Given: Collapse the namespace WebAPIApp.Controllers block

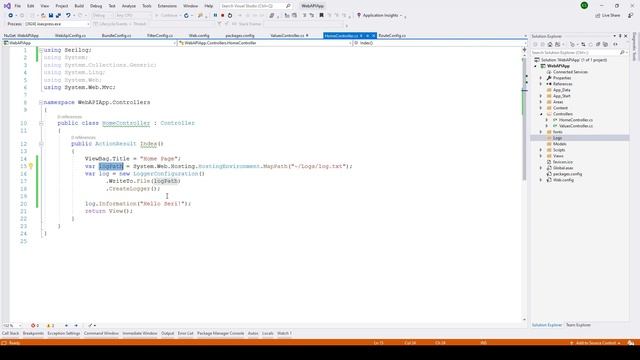Looking at the screenshot, I should [x=40, y=102].
